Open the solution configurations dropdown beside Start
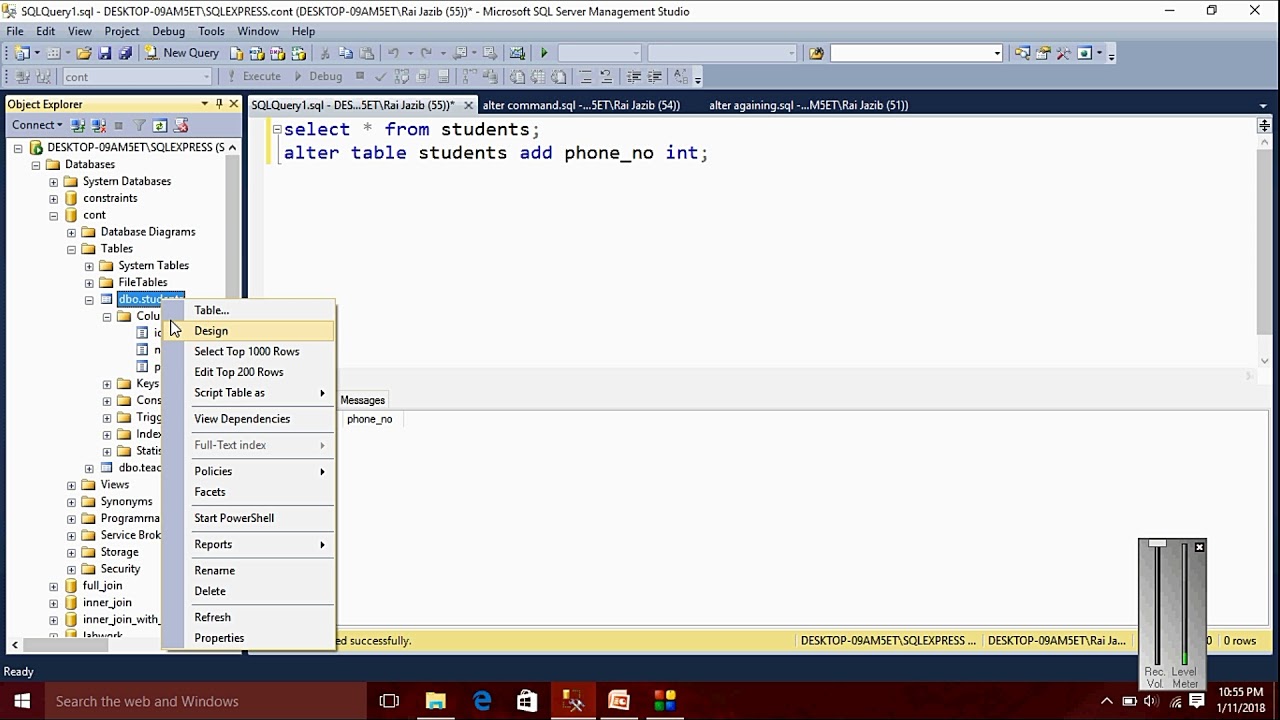Image resolution: width=1280 pixels, height=720 pixels. click(599, 53)
